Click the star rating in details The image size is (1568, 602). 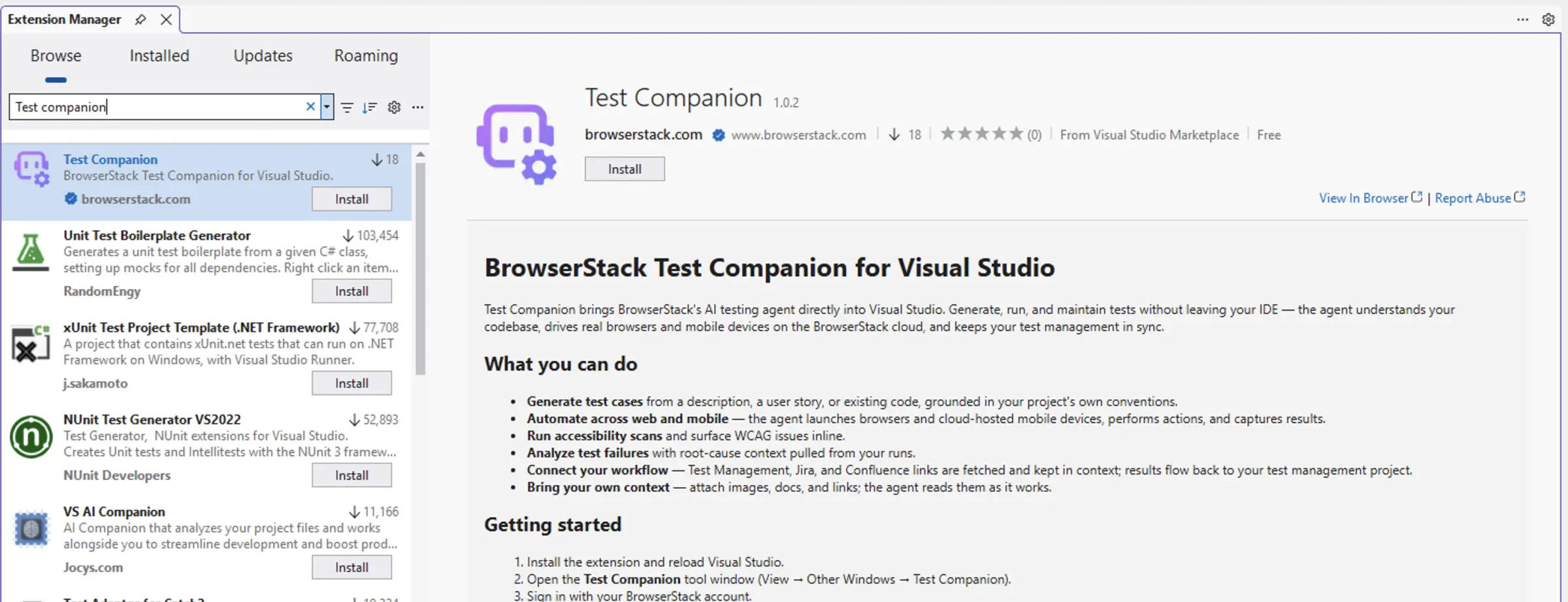981,134
